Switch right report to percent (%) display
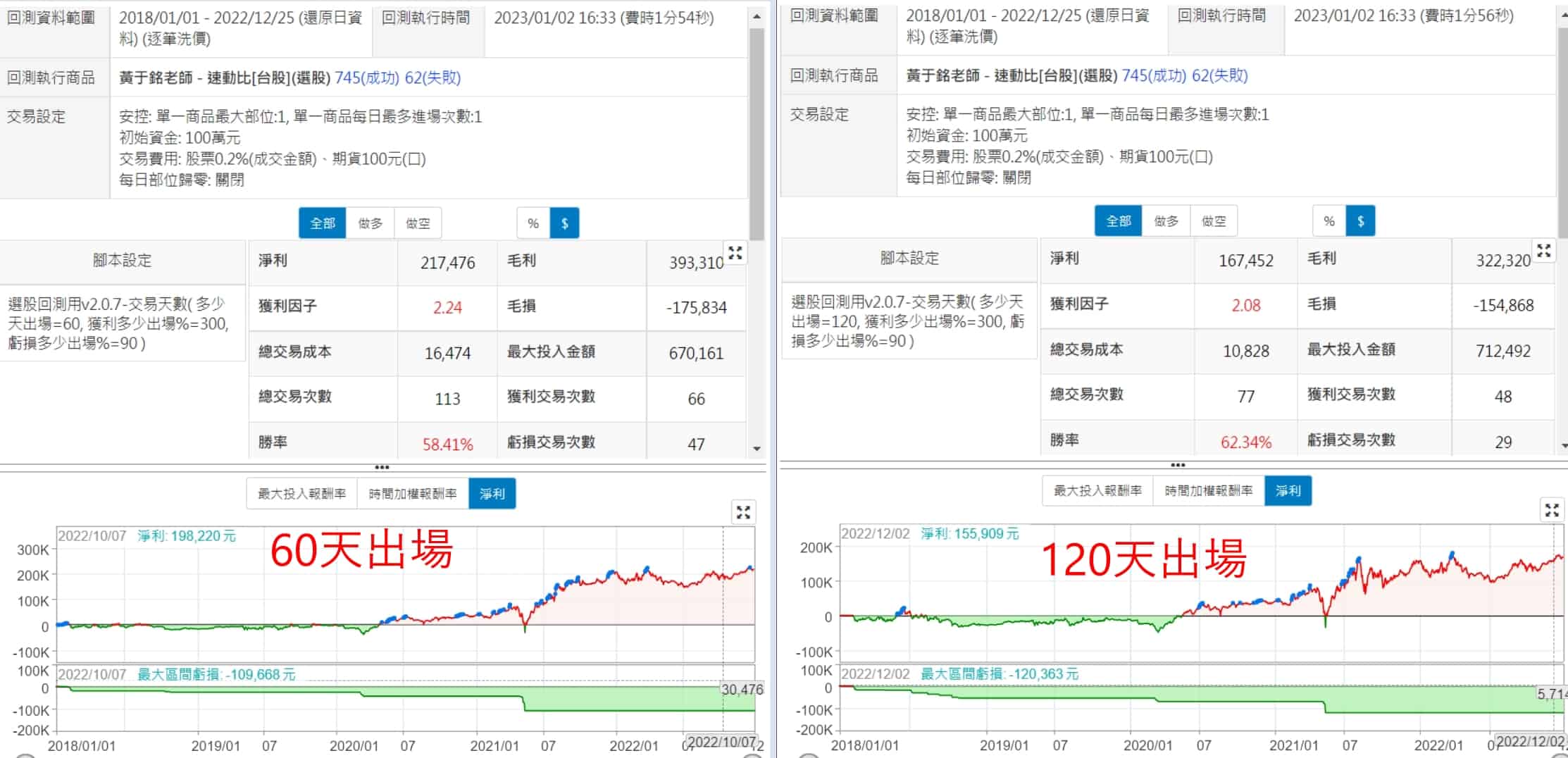This screenshot has width=1568, height=758. coord(1329,221)
